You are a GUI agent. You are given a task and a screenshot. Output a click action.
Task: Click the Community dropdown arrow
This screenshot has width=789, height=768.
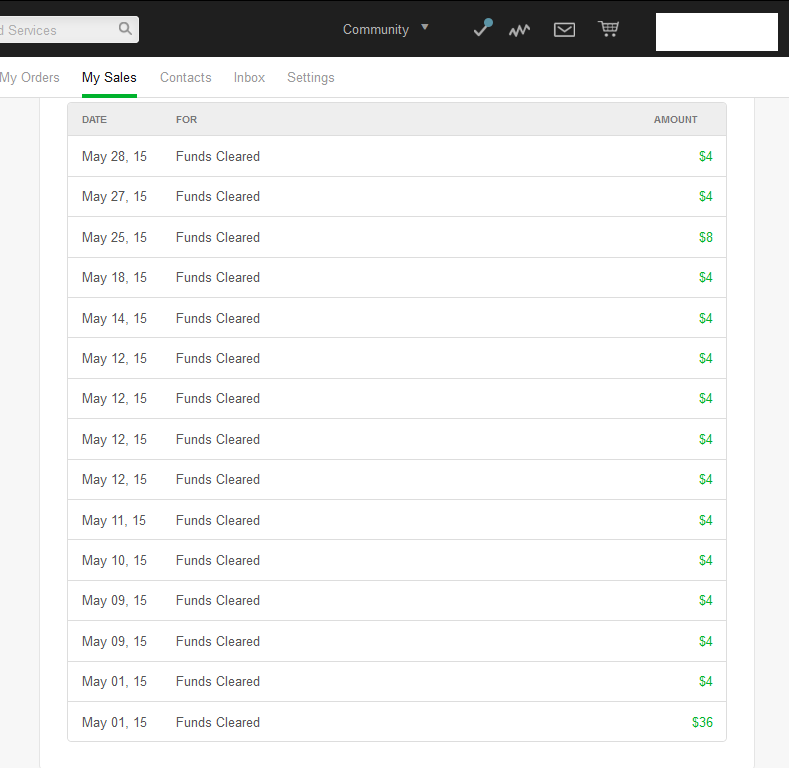425,27
